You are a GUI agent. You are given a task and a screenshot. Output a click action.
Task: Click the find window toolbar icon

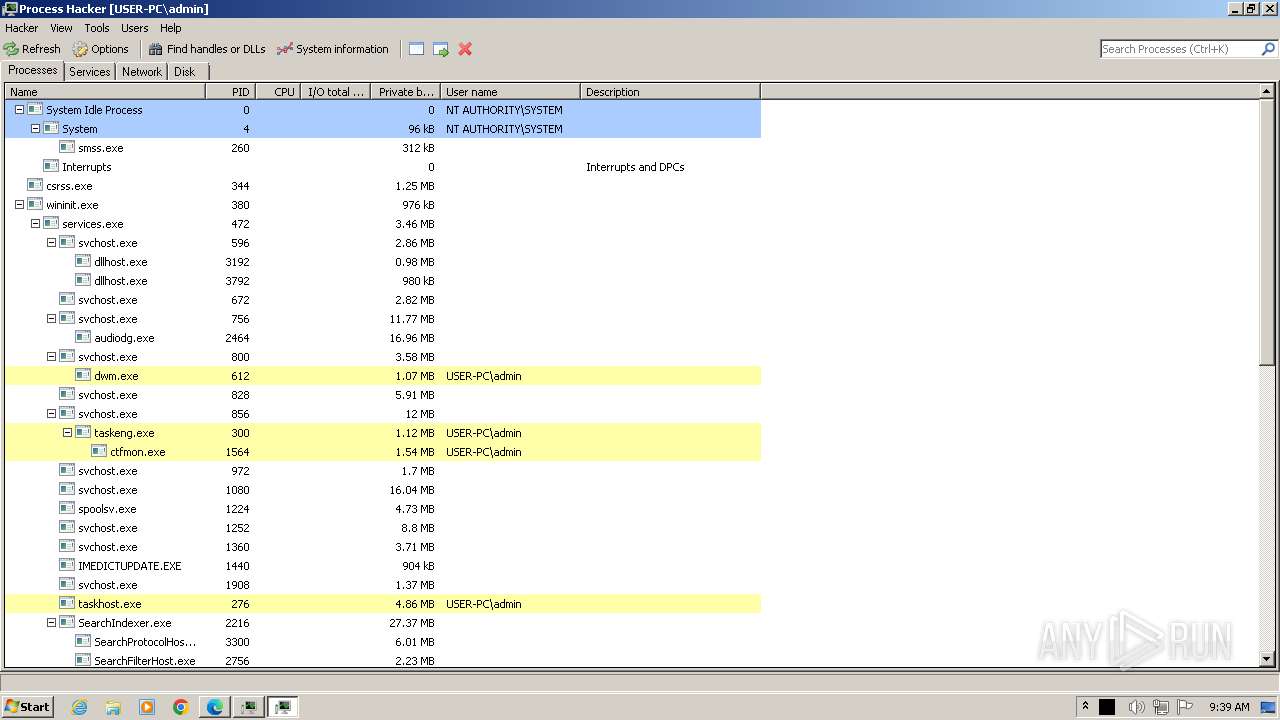tap(417, 49)
